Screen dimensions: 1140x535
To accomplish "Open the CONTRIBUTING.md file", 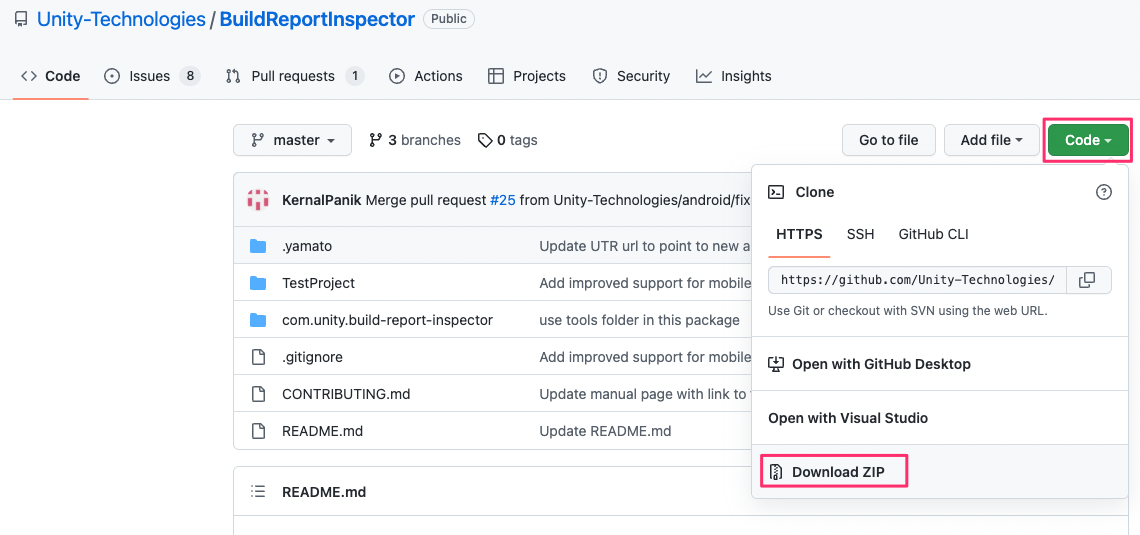I will pyautogui.click(x=346, y=395).
